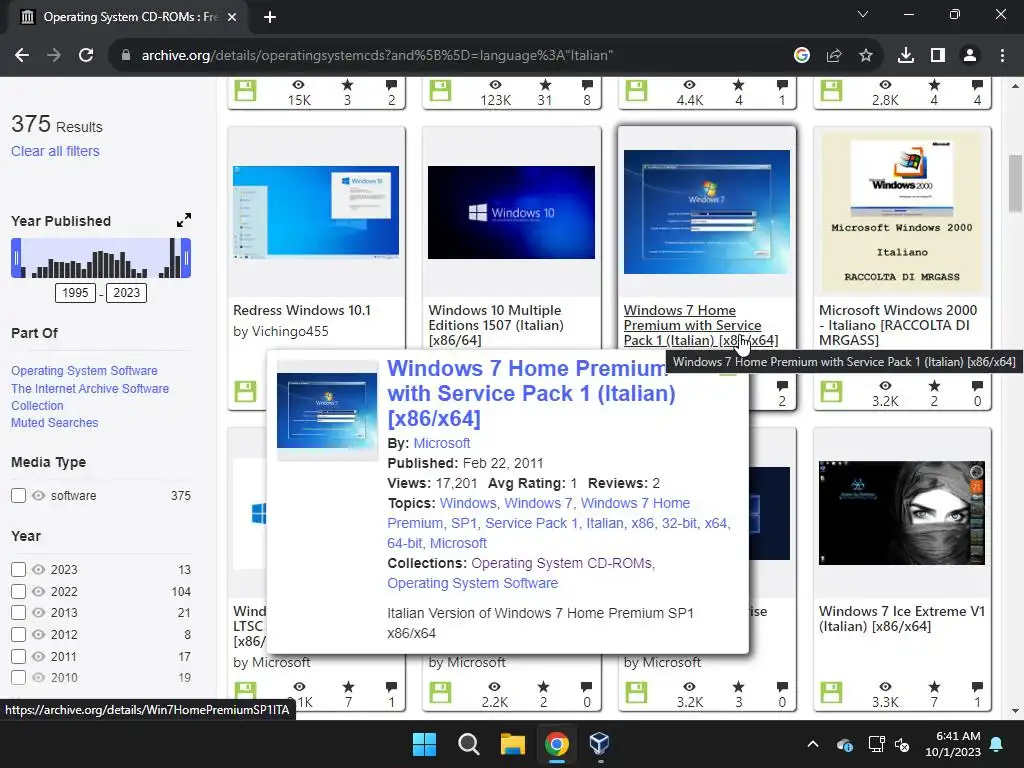This screenshot has height=768, width=1024.
Task: Open Operating System Software collection link
Action: 84,370
